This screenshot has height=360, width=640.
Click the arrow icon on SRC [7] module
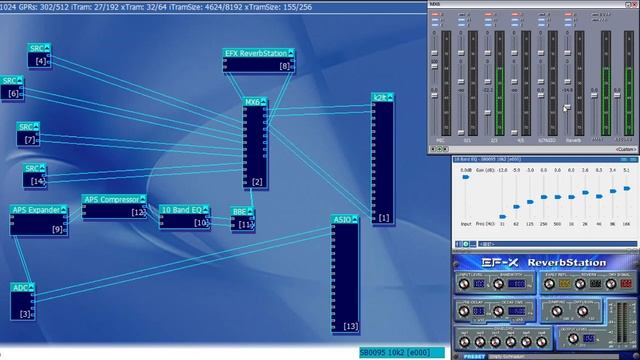point(36,127)
